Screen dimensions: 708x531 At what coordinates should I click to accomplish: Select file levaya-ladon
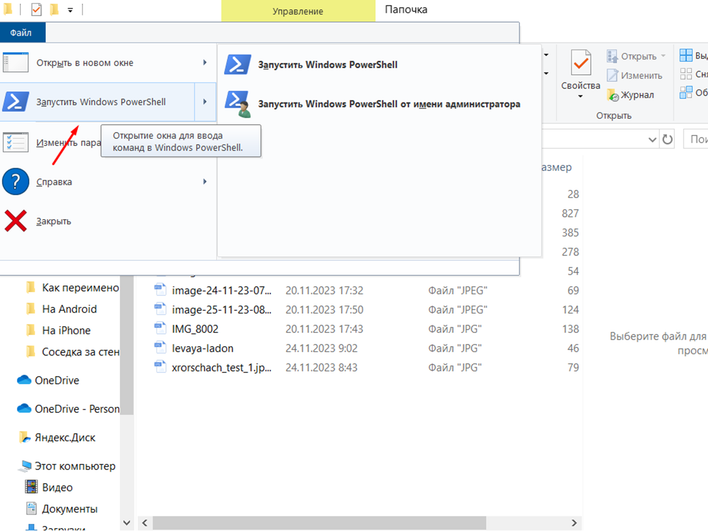pos(203,349)
